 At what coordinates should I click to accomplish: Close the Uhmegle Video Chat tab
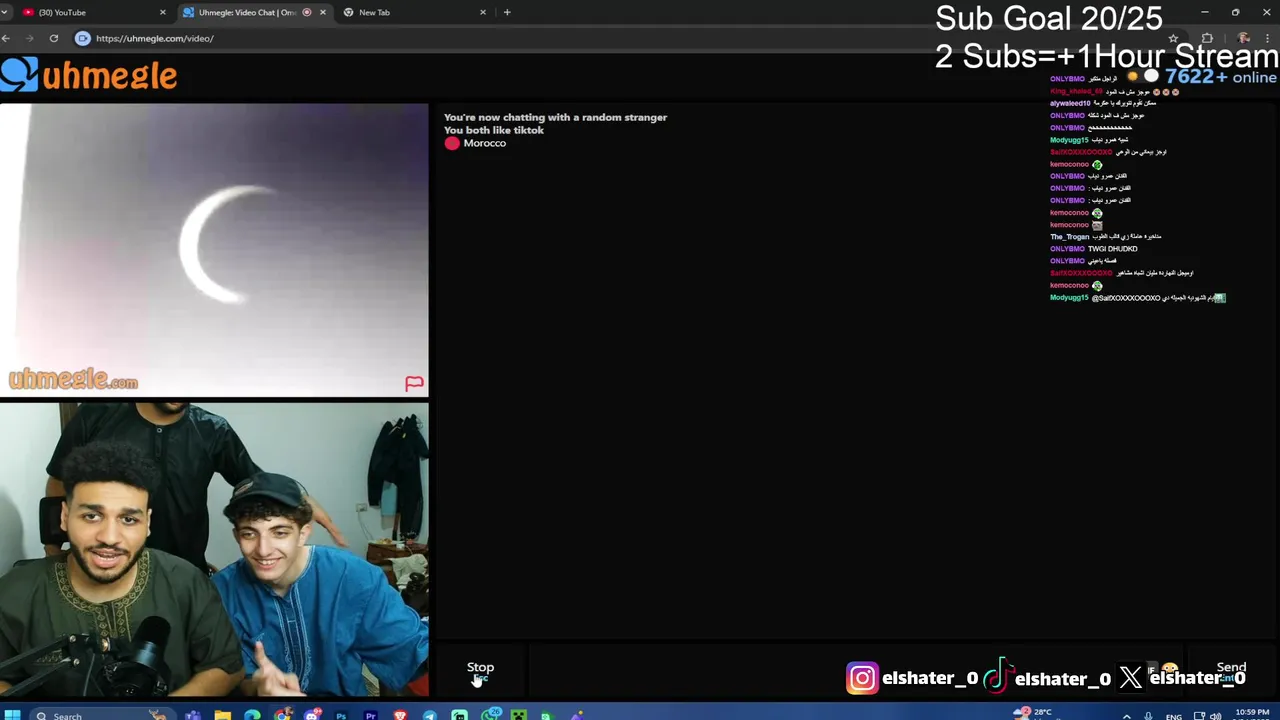pos(322,12)
